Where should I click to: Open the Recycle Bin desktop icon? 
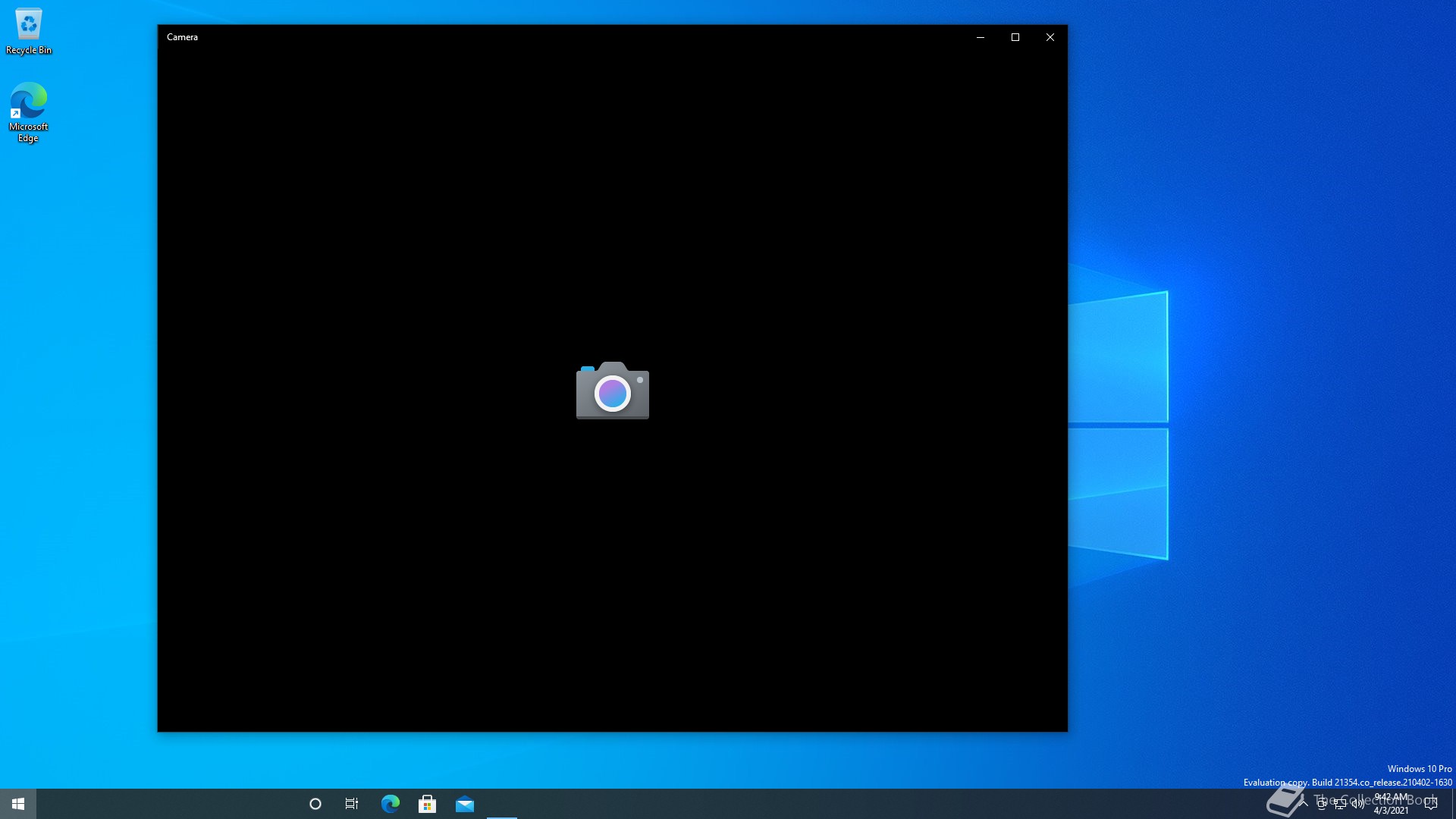pyautogui.click(x=29, y=31)
